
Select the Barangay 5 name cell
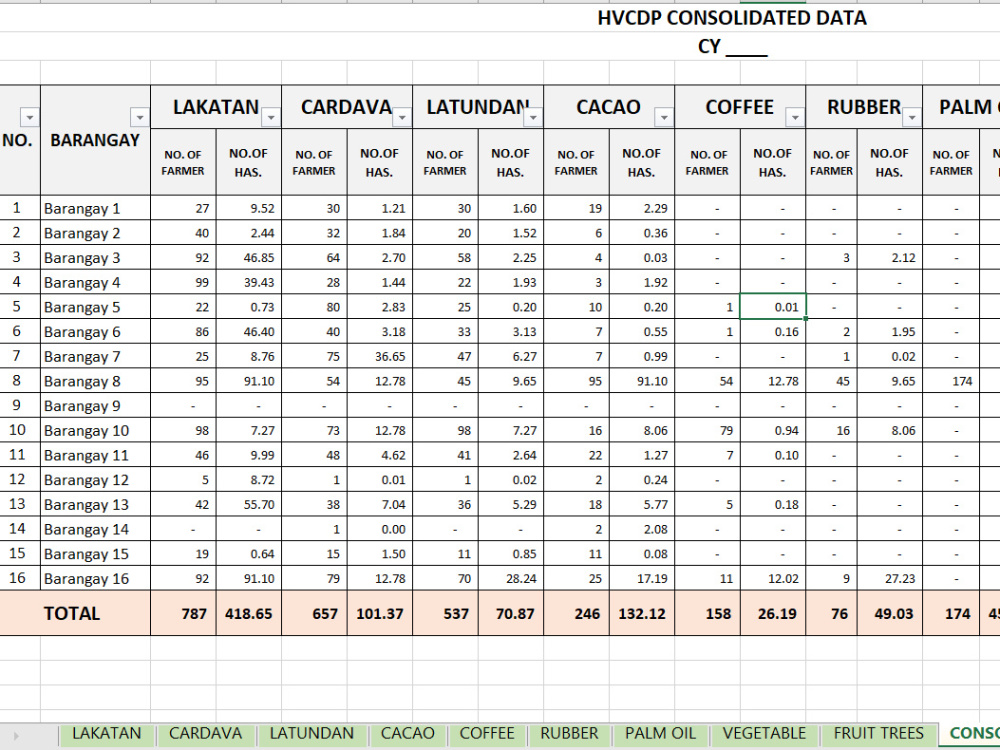pyautogui.click(x=96, y=307)
